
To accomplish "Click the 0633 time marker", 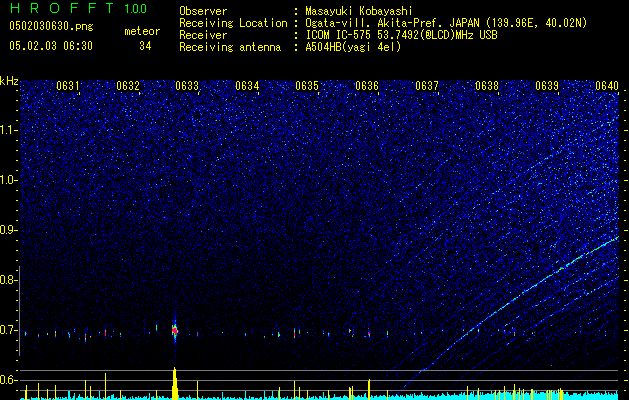I will 187,86.
